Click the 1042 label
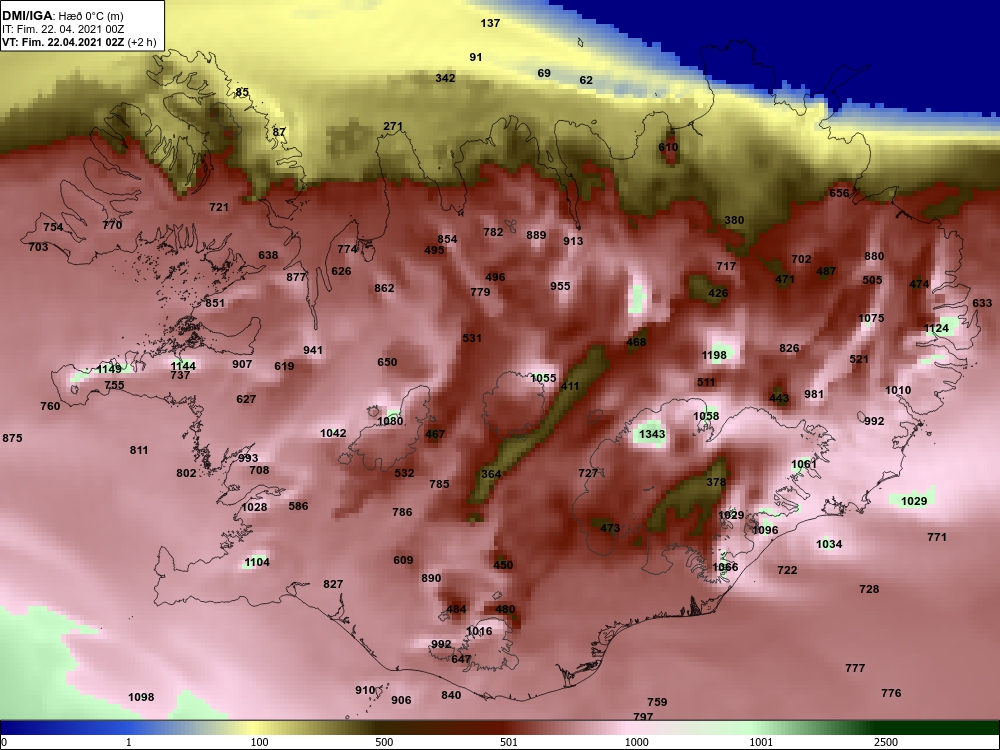Viewport: 1000px width, 750px height. click(333, 433)
